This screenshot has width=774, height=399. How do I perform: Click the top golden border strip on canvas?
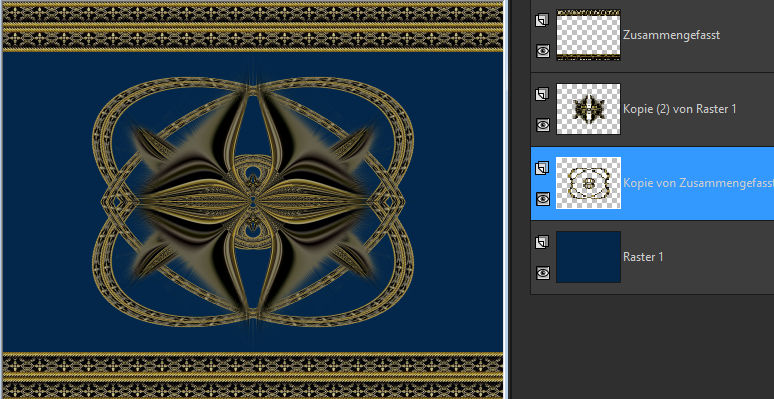(x=253, y=27)
